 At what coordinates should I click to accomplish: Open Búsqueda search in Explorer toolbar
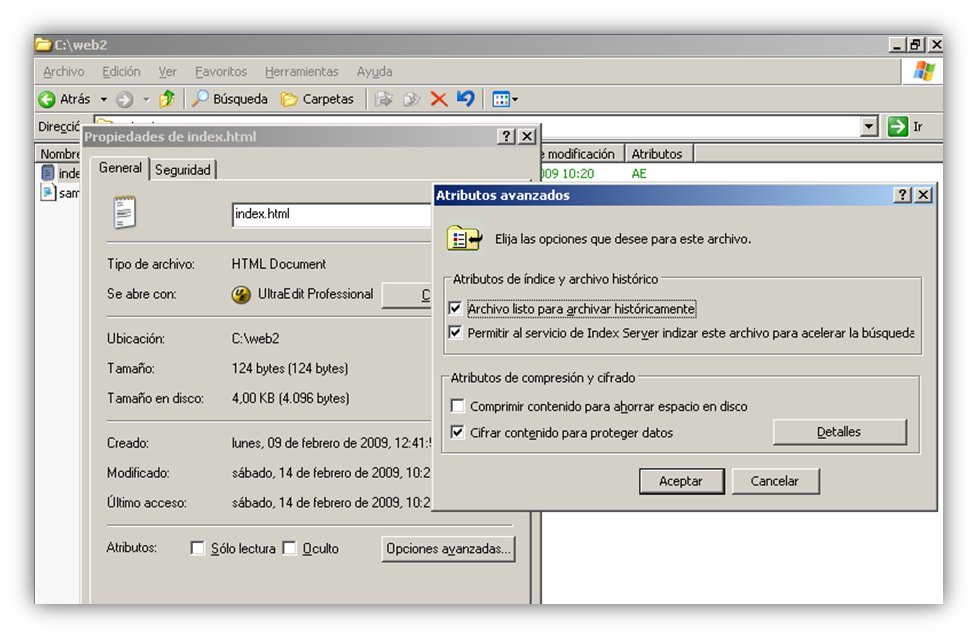229,98
